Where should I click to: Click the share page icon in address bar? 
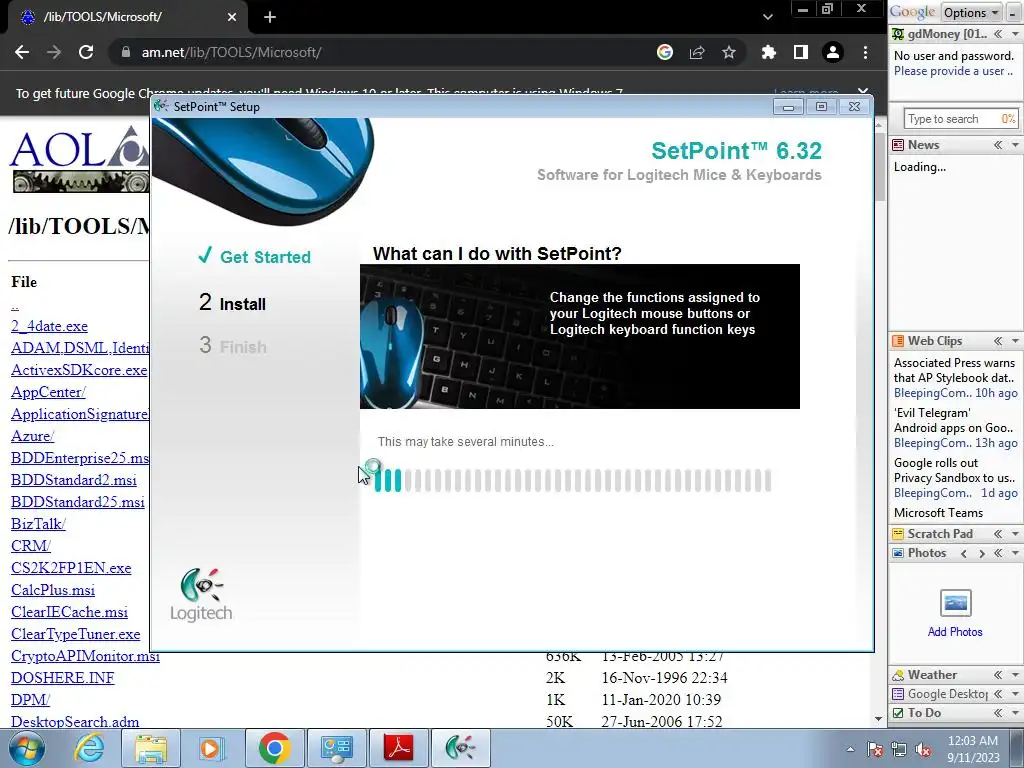(x=697, y=52)
